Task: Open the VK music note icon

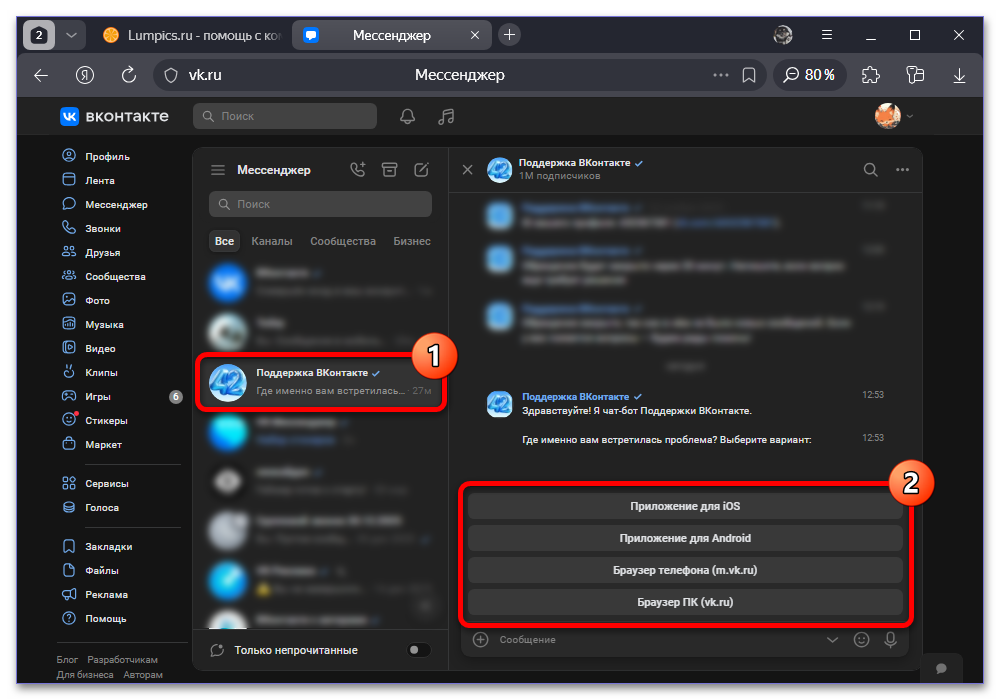Action: 446,116
